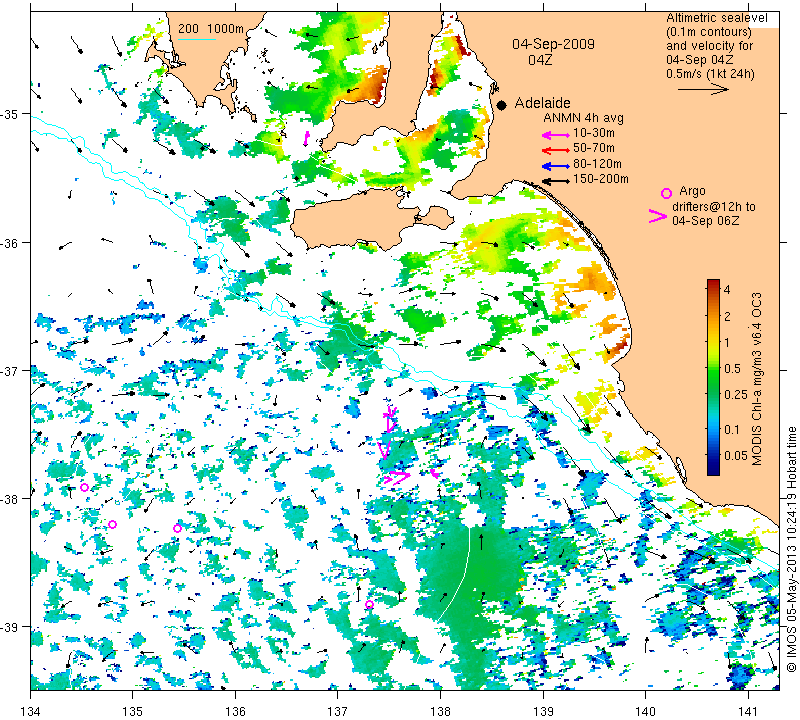Click the reference velocity arrow under '0.5m/s'
This screenshot has width=800, height=720.
[703, 89]
